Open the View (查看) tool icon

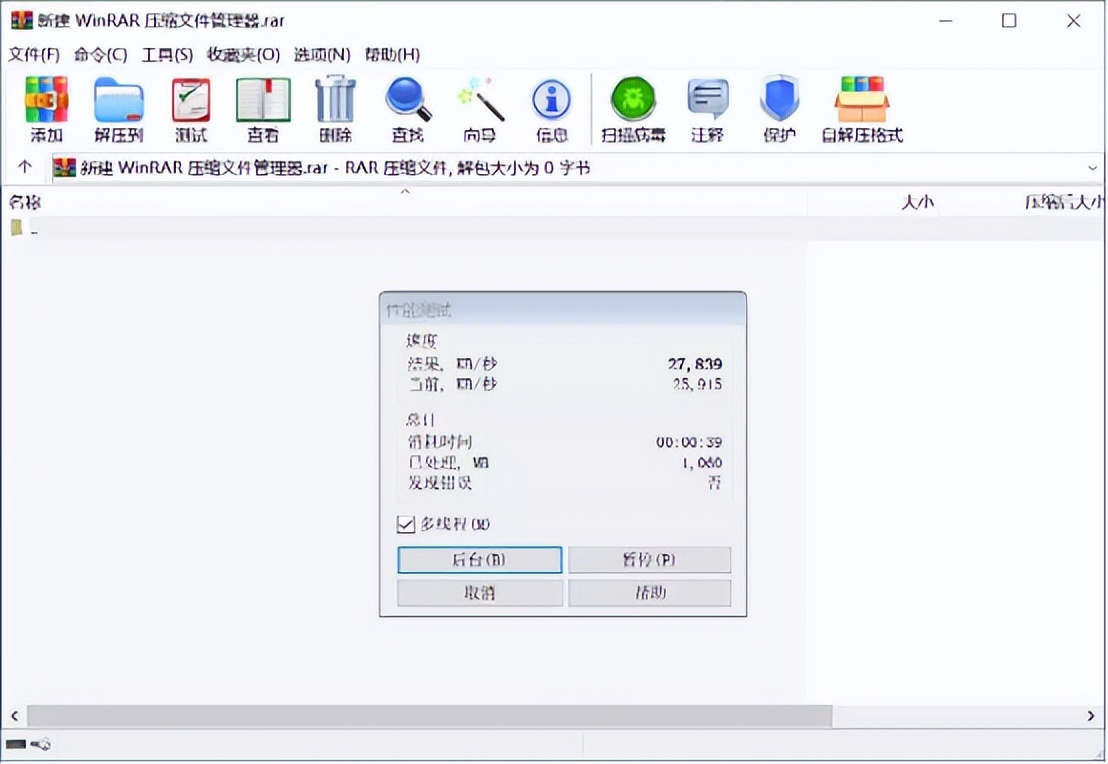pyautogui.click(x=262, y=100)
